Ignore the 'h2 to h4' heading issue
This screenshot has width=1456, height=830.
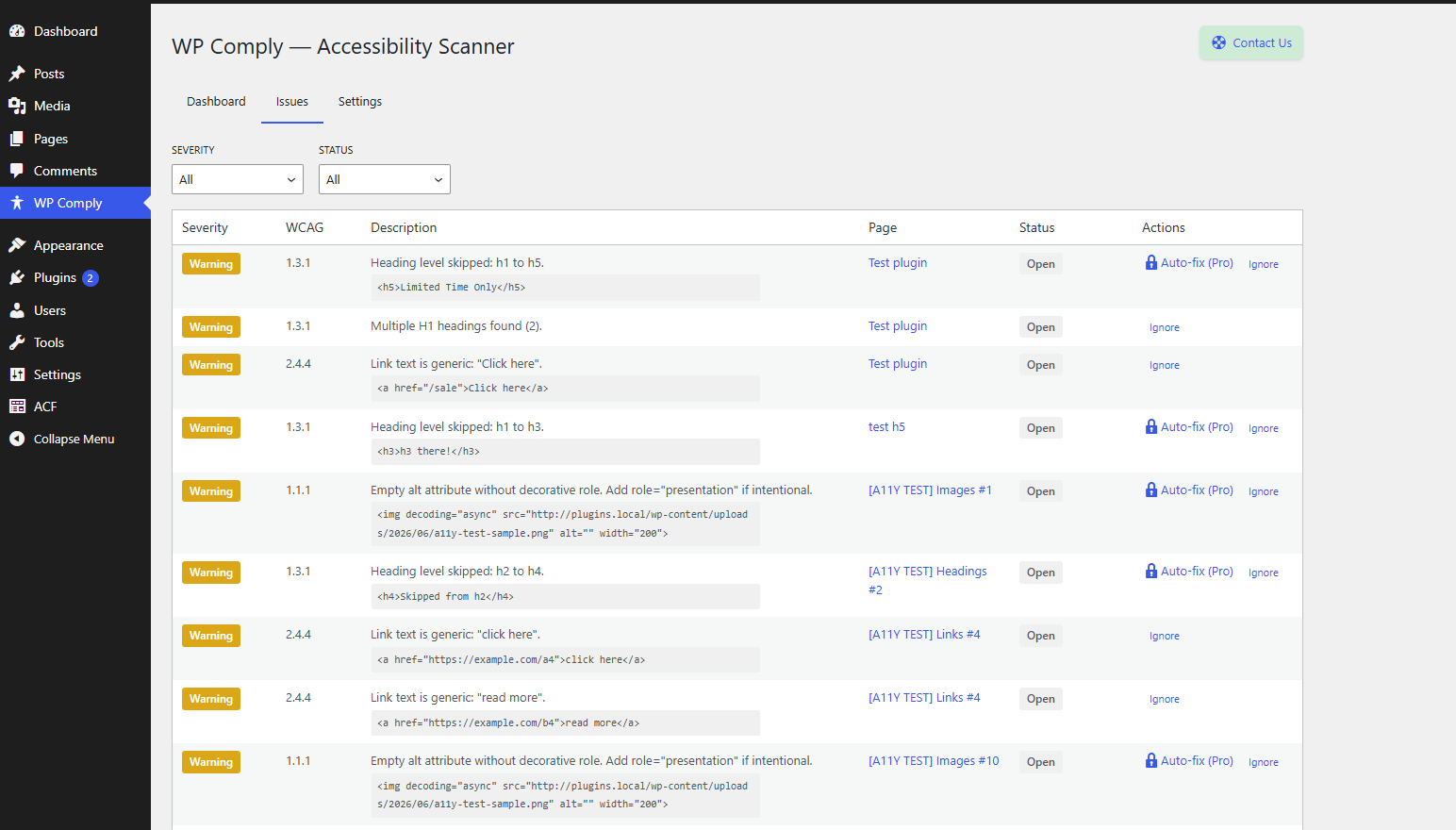coord(1264,573)
